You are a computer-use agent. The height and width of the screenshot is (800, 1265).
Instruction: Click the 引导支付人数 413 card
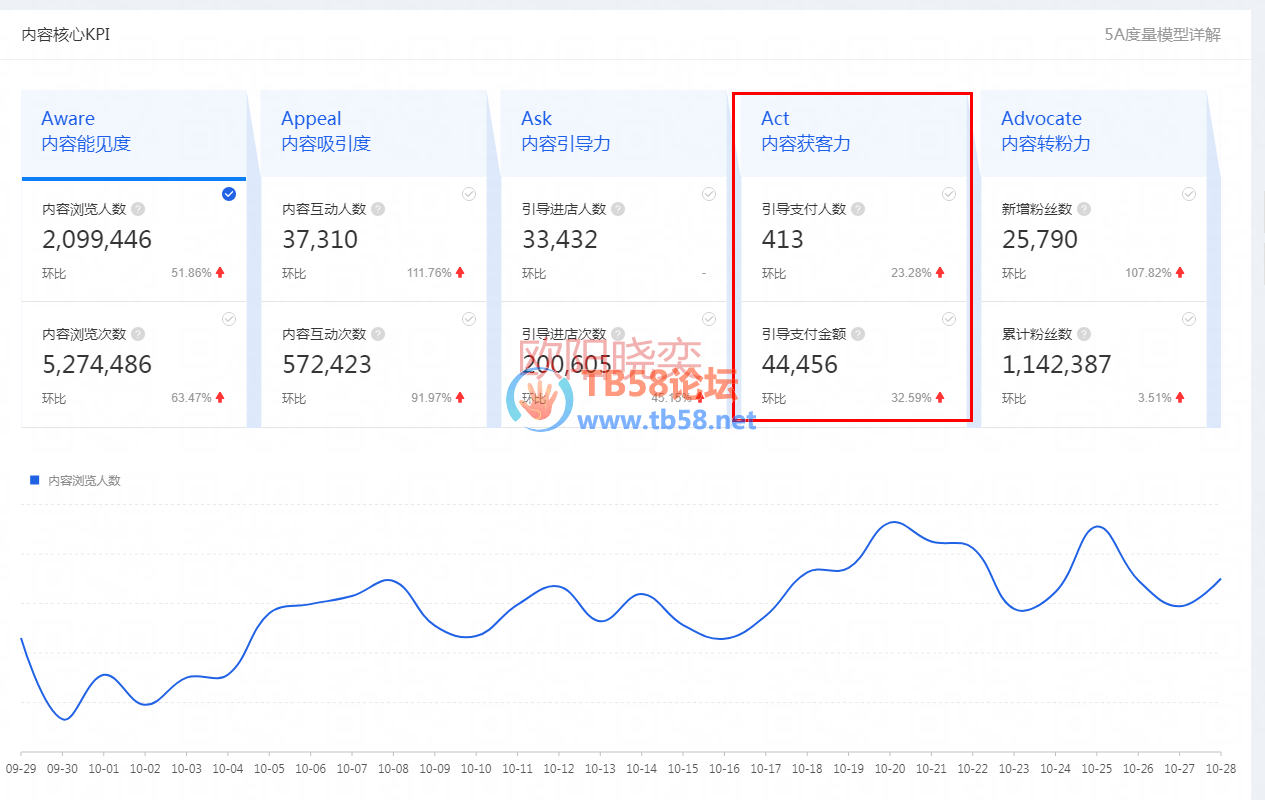(852, 240)
